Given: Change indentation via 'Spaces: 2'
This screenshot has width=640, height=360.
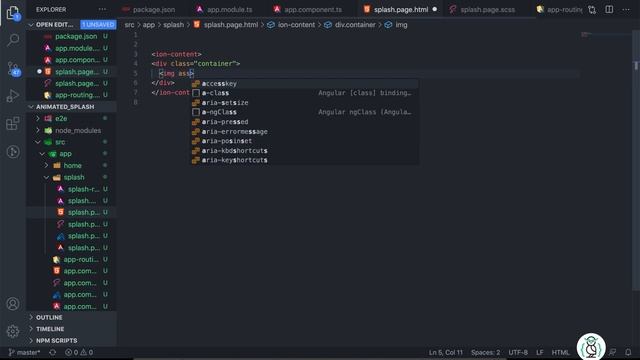Looking at the screenshot, I should tap(485, 352).
